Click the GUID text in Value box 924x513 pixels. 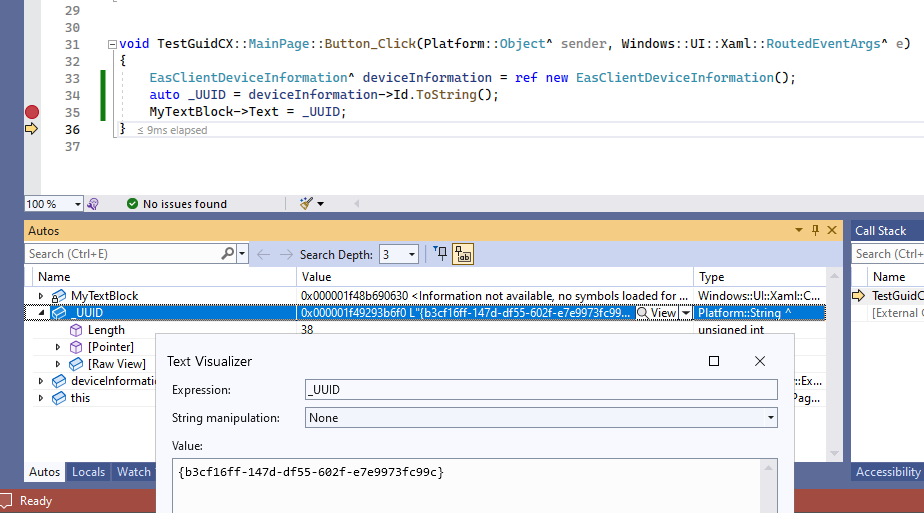click(x=311, y=472)
